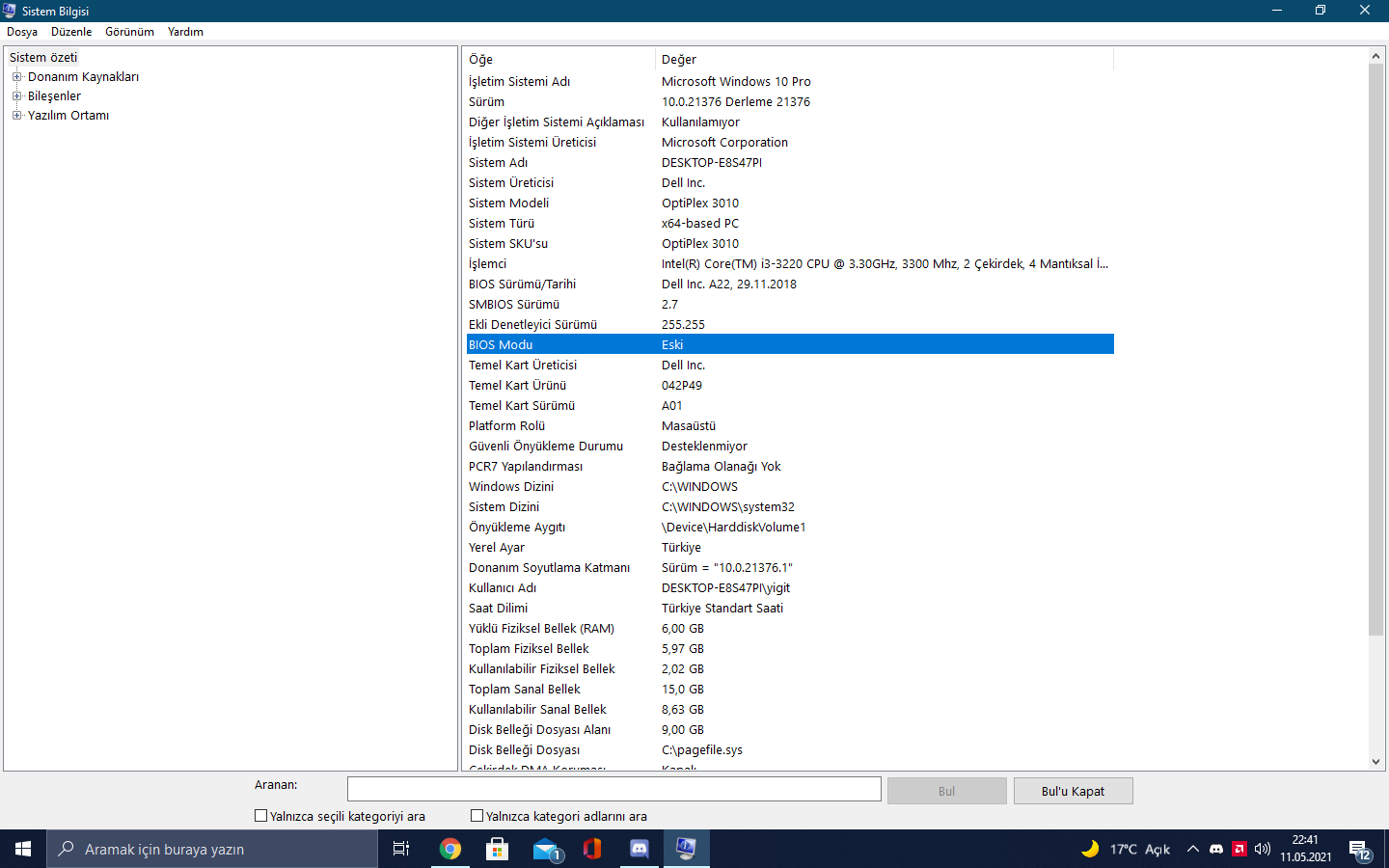Click the taskbar search box
Viewport: 1389px width, 868px height.
point(212,849)
